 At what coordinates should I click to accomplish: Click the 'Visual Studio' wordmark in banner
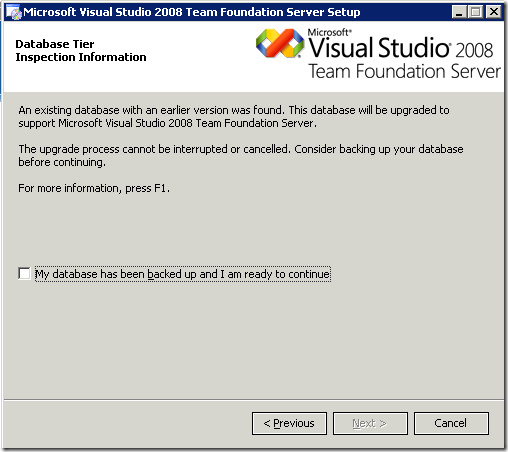click(379, 47)
